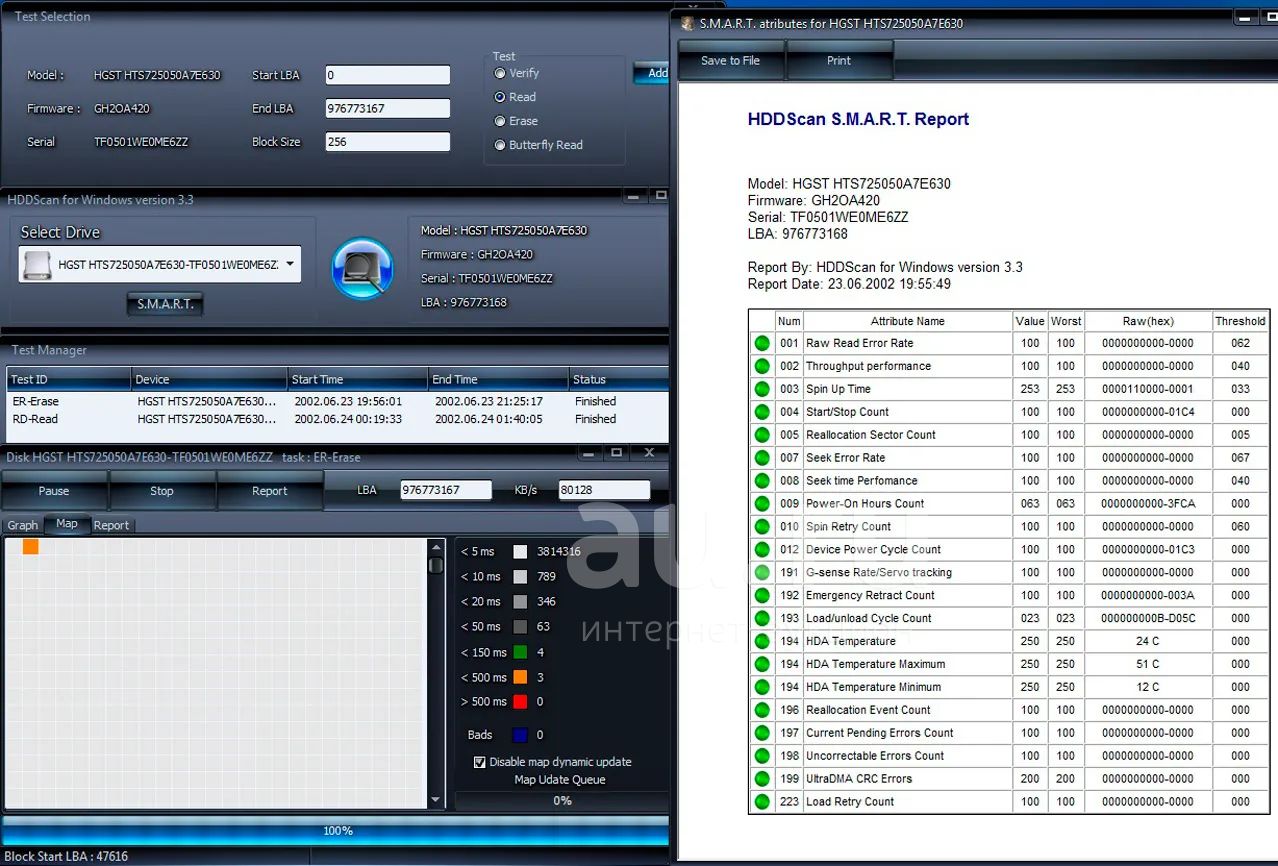
Task: Click the Test ID column header
Action: coord(69,380)
